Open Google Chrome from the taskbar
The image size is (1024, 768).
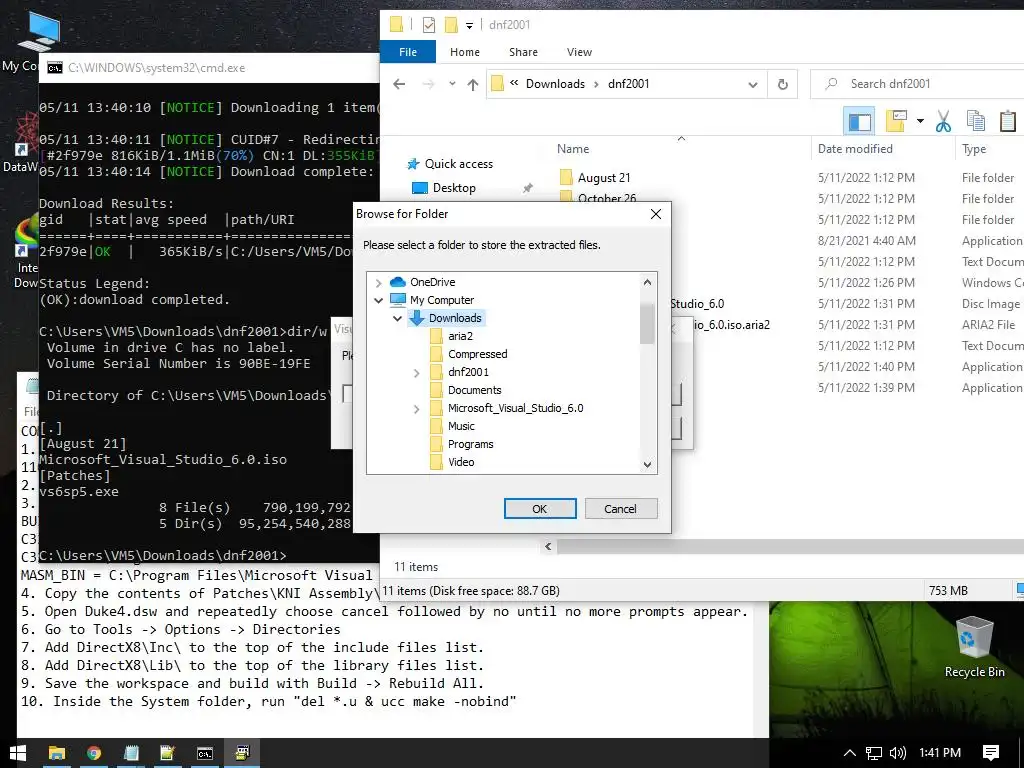(x=94, y=753)
